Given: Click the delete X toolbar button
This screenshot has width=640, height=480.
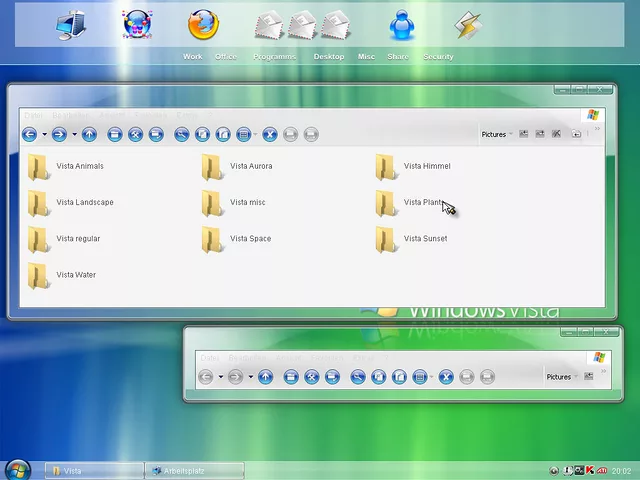Looking at the screenshot, I should (x=269, y=134).
